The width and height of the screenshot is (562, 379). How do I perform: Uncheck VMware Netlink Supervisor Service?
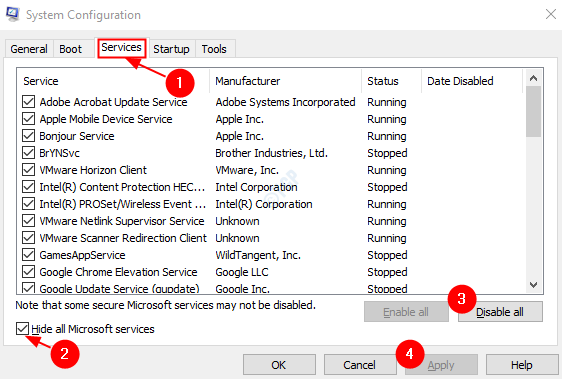(28, 221)
